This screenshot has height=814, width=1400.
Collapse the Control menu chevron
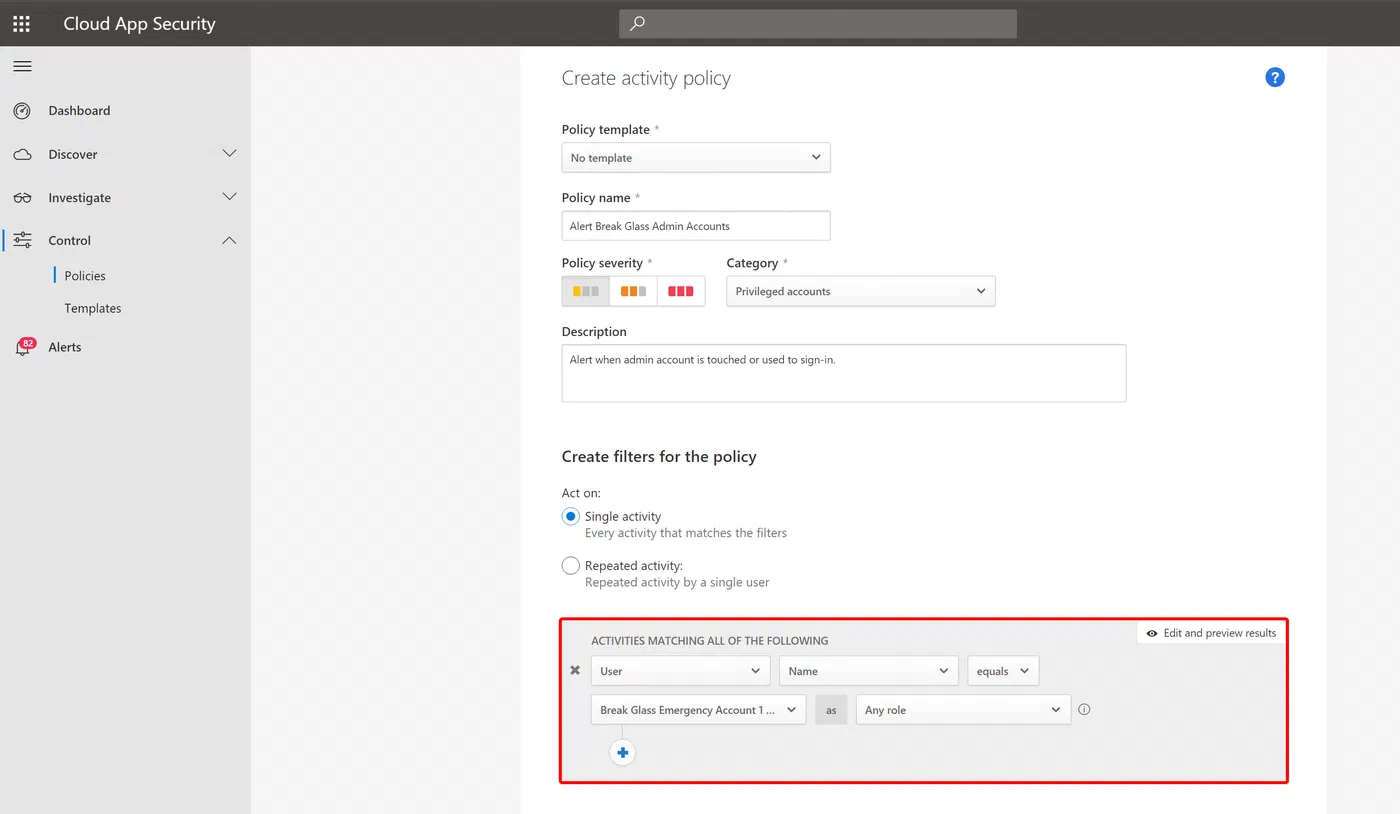pyautogui.click(x=230, y=241)
